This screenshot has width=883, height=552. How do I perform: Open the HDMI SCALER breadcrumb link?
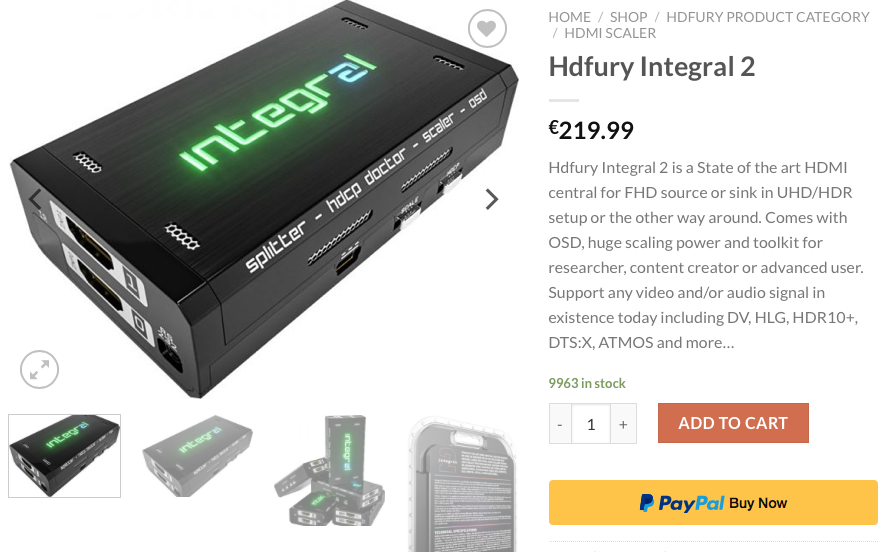coord(610,33)
